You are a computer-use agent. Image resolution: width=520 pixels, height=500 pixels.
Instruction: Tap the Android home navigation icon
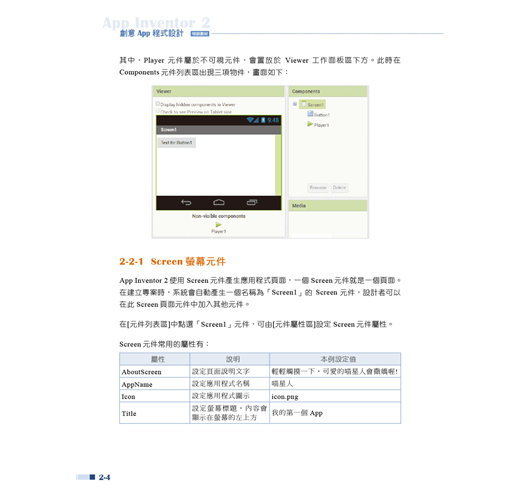[219, 202]
